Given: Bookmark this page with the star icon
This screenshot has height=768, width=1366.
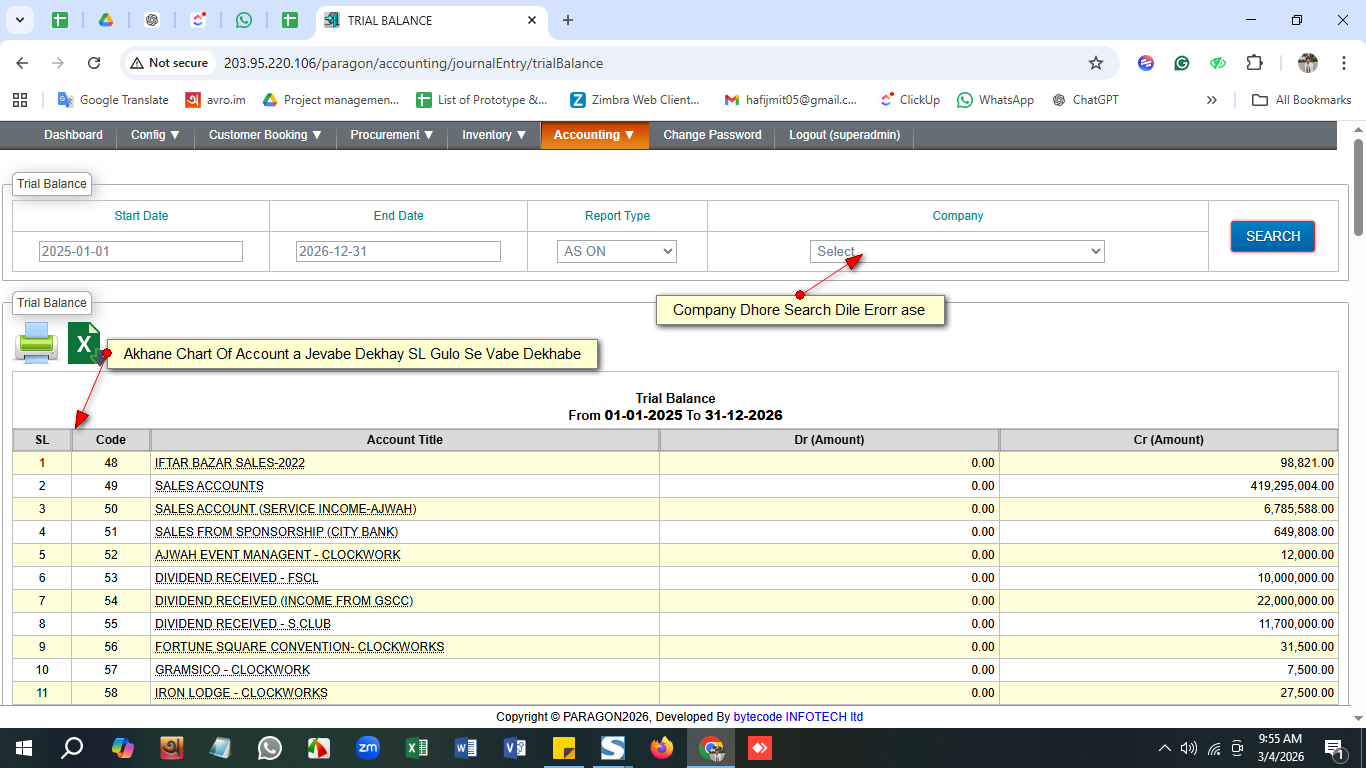Looking at the screenshot, I should (1096, 63).
